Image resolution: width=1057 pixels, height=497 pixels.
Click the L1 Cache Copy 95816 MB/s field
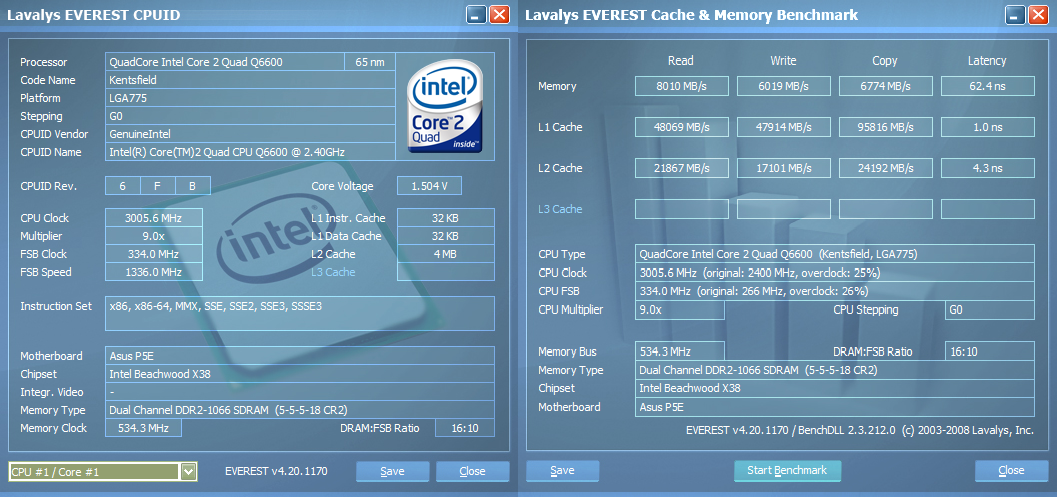coord(886,127)
